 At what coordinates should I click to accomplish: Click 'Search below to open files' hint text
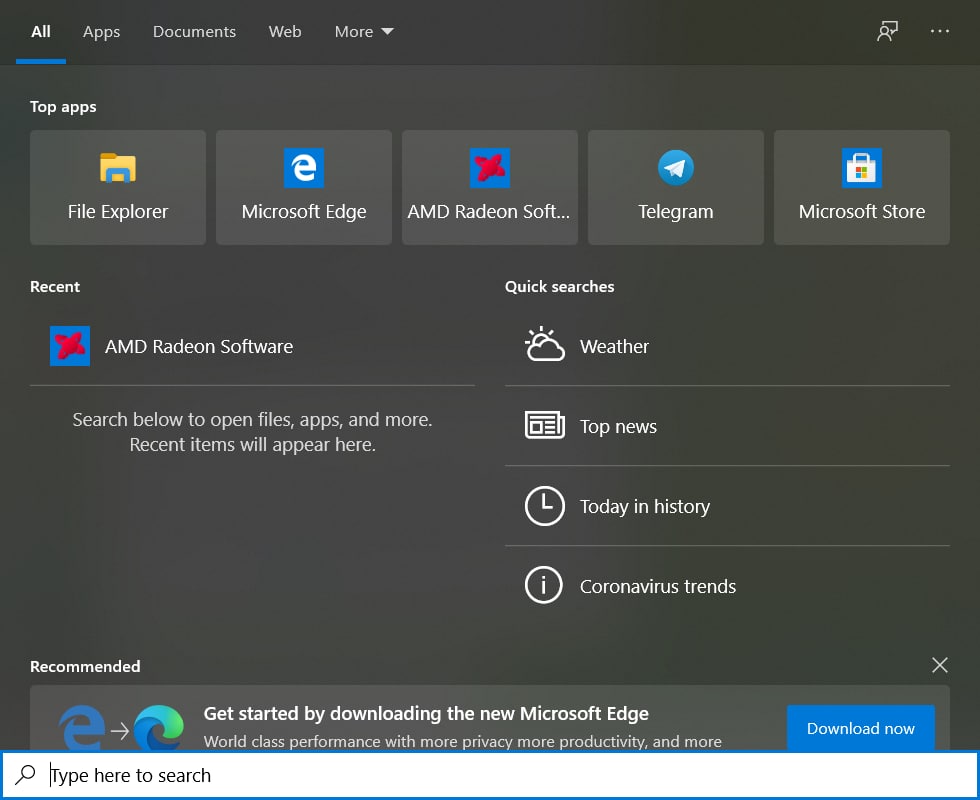252,432
